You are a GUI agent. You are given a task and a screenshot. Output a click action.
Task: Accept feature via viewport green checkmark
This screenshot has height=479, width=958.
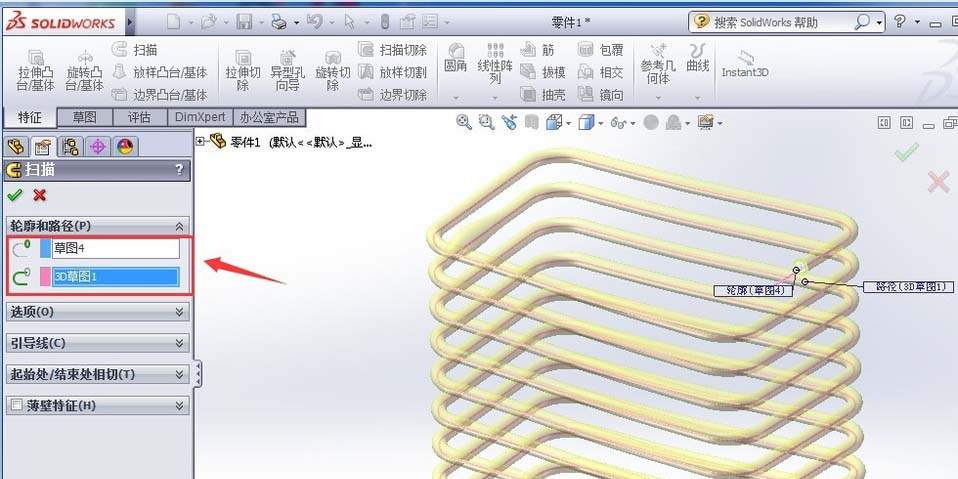coord(907,152)
